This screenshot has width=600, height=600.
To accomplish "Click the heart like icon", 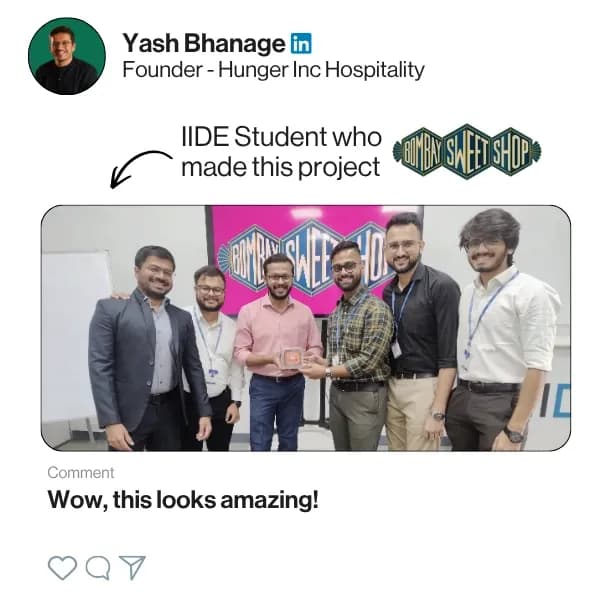I will coord(62,568).
